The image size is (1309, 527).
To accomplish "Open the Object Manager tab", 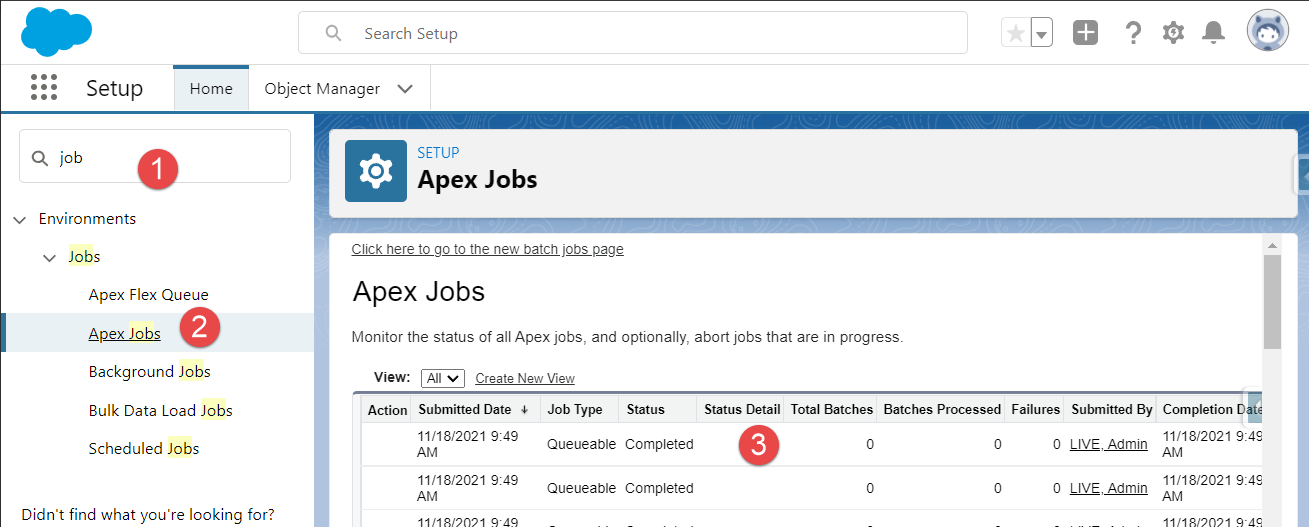I will (x=322, y=88).
